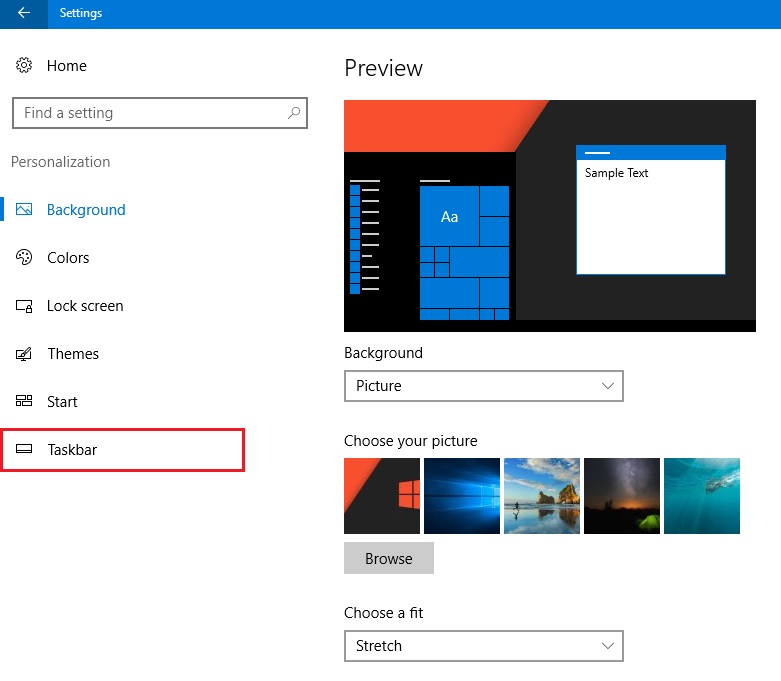Open the Background type dropdown
The height and width of the screenshot is (681, 781).
(483, 386)
